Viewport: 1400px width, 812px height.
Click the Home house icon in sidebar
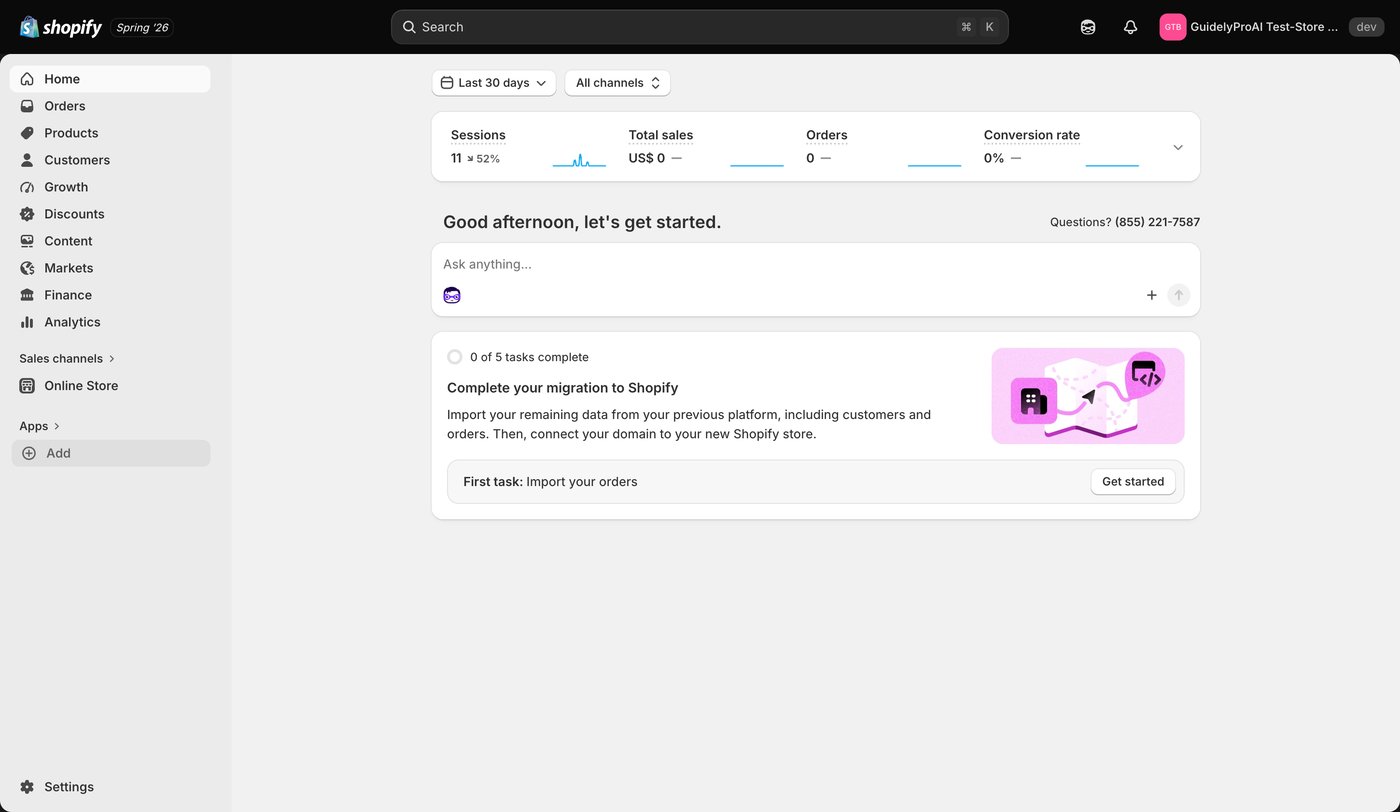[x=27, y=79]
